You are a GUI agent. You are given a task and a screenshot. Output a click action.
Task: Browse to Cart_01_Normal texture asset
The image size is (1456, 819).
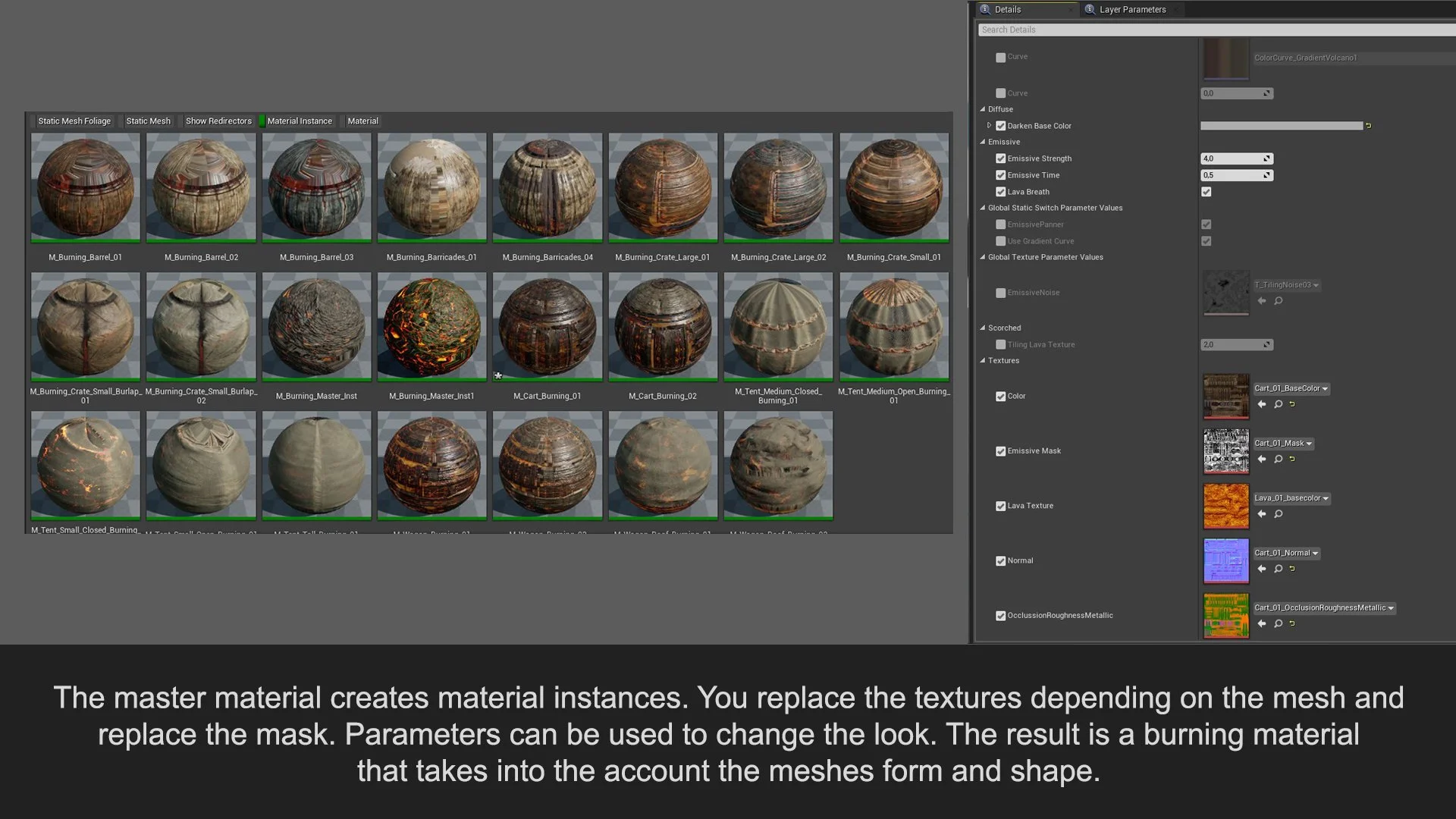tap(1279, 569)
